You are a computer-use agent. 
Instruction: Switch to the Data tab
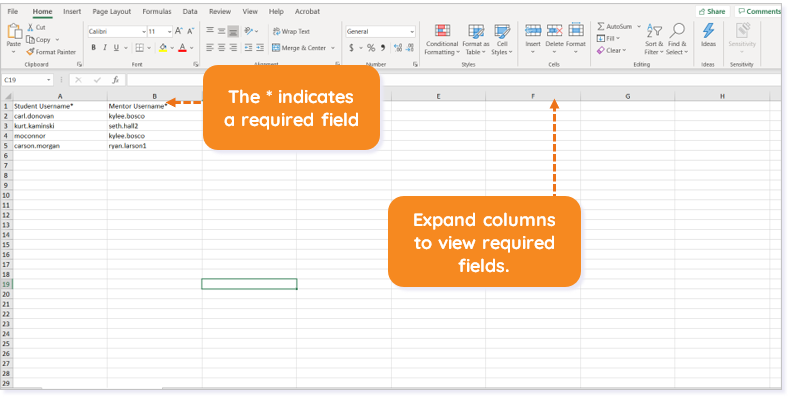point(190,11)
